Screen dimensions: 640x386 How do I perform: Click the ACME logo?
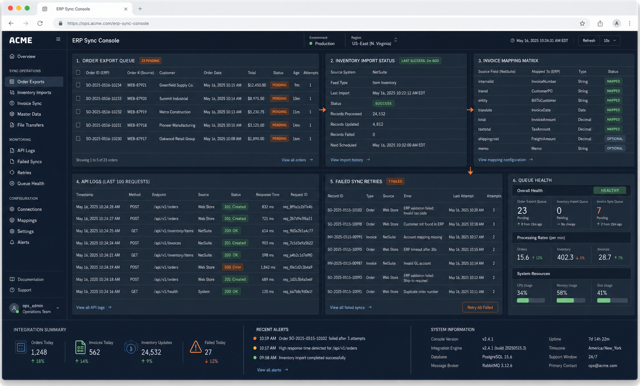click(21, 40)
